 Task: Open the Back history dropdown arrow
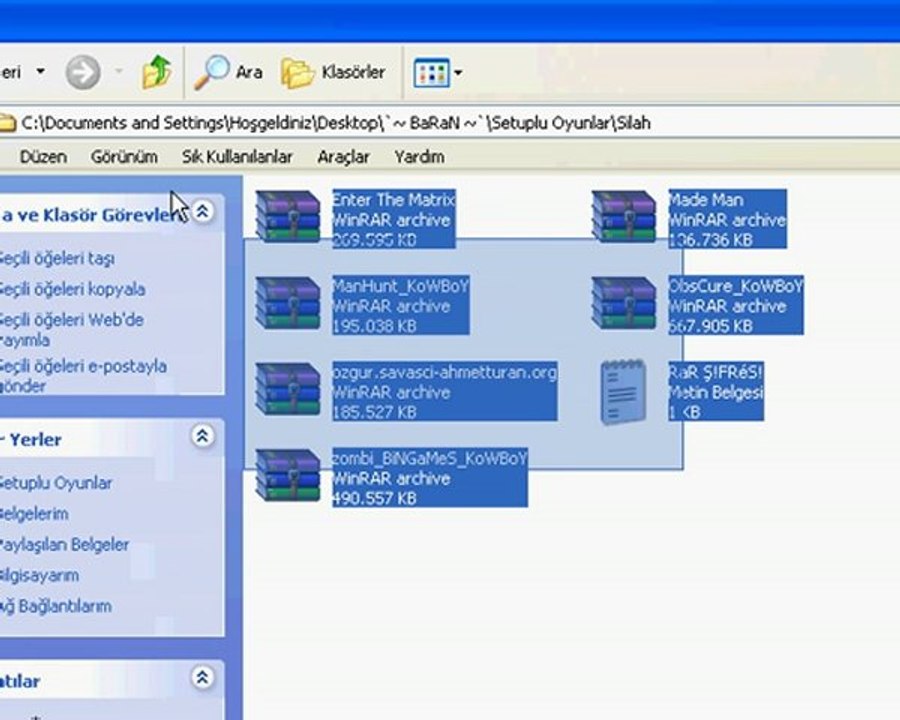40,72
